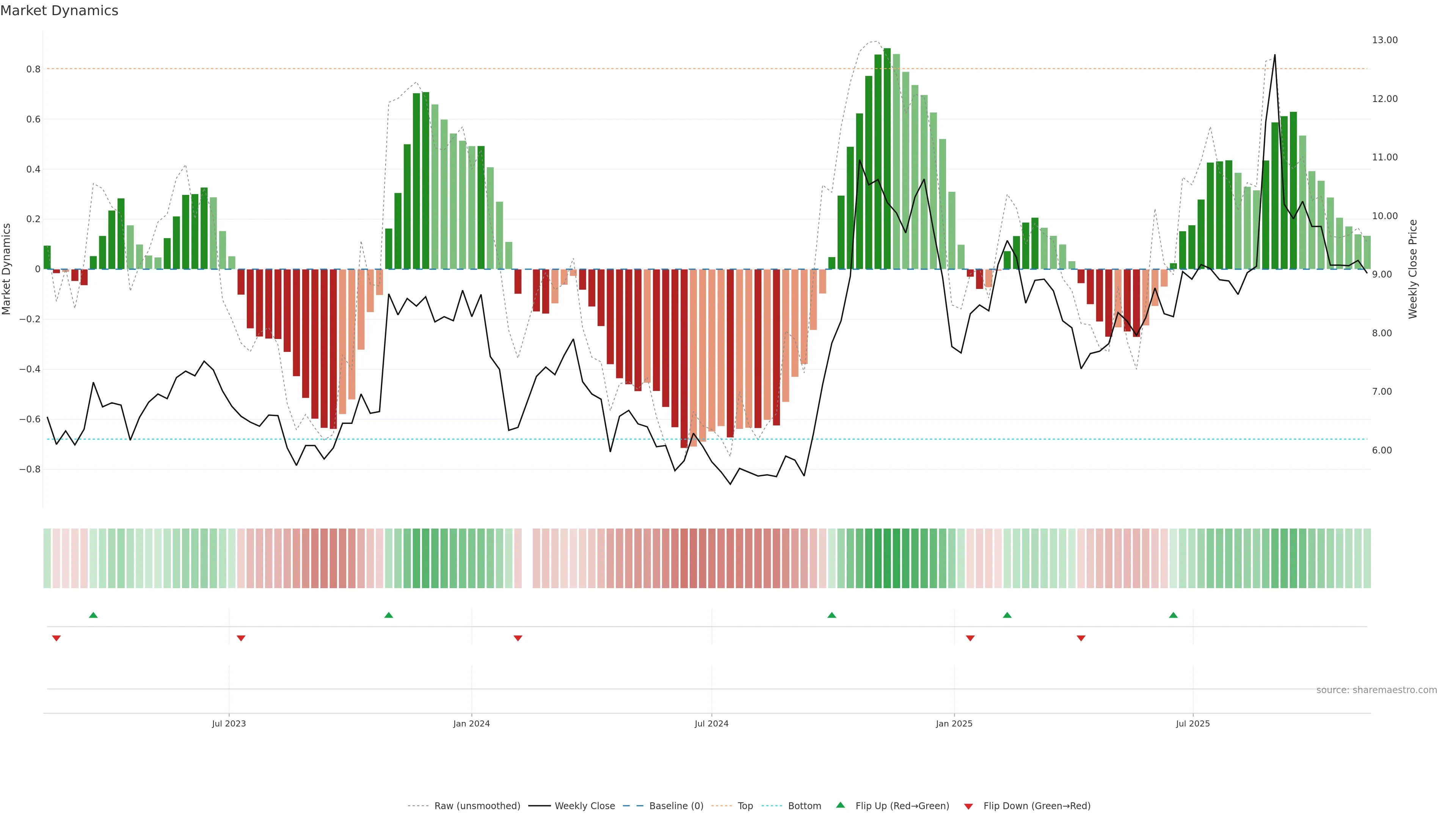Click the Jan 2025 x-axis label
The width and height of the screenshot is (1456, 819).
tap(954, 723)
